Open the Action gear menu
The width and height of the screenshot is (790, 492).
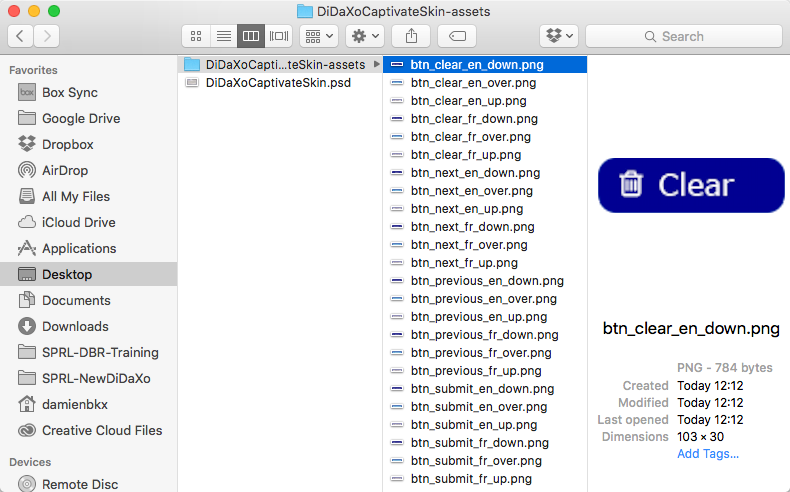point(364,36)
